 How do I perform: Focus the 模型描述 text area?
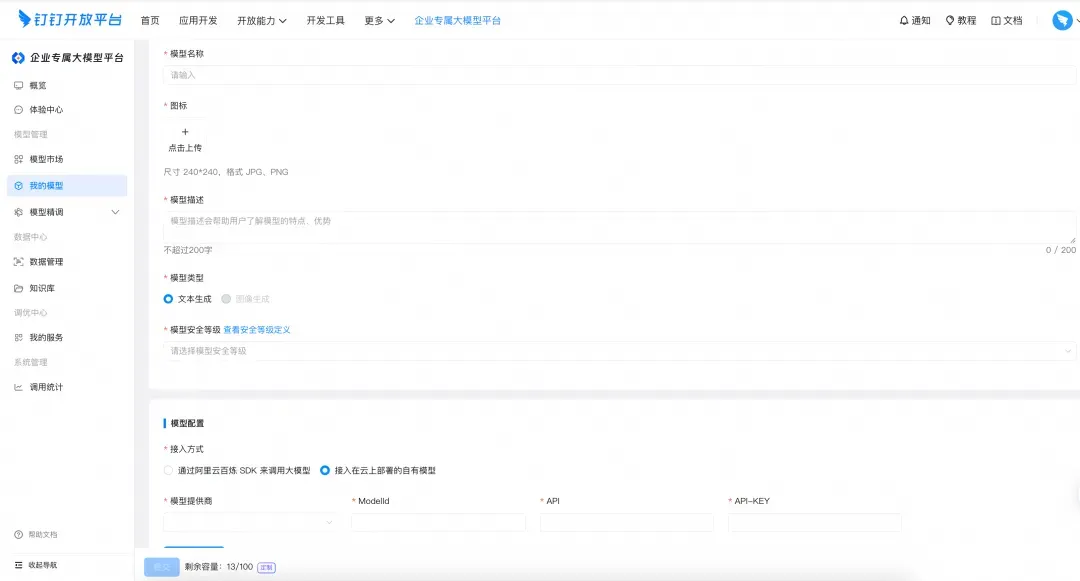click(619, 227)
